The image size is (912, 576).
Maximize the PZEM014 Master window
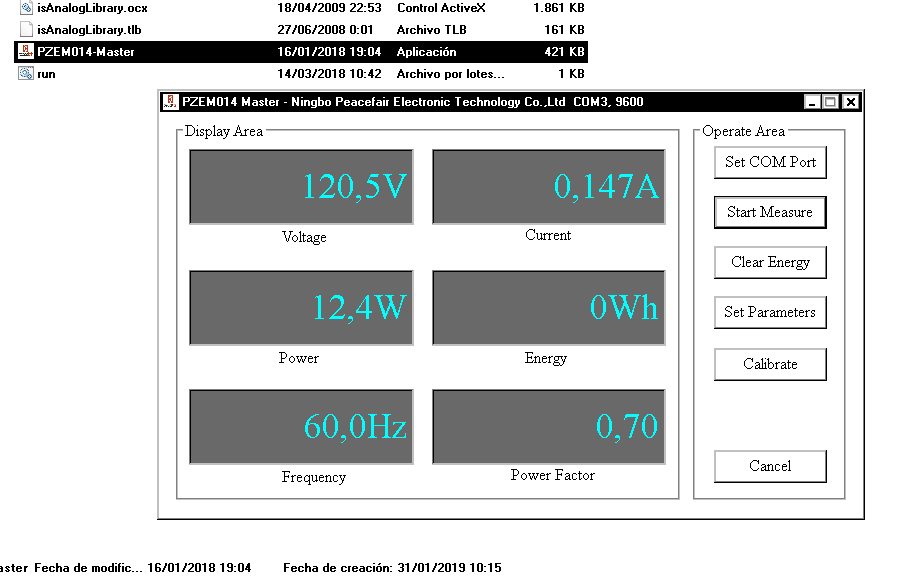(x=831, y=102)
